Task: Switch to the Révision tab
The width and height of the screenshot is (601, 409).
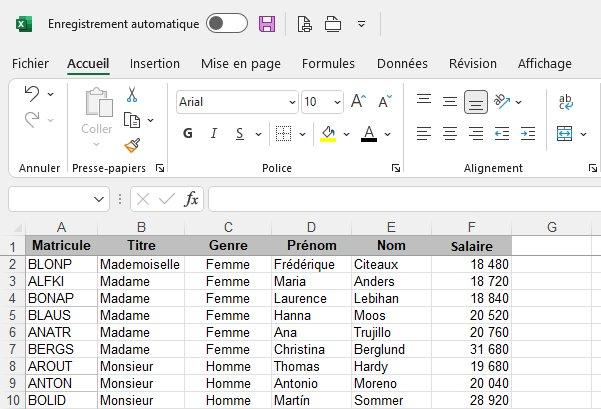Action: click(473, 63)
